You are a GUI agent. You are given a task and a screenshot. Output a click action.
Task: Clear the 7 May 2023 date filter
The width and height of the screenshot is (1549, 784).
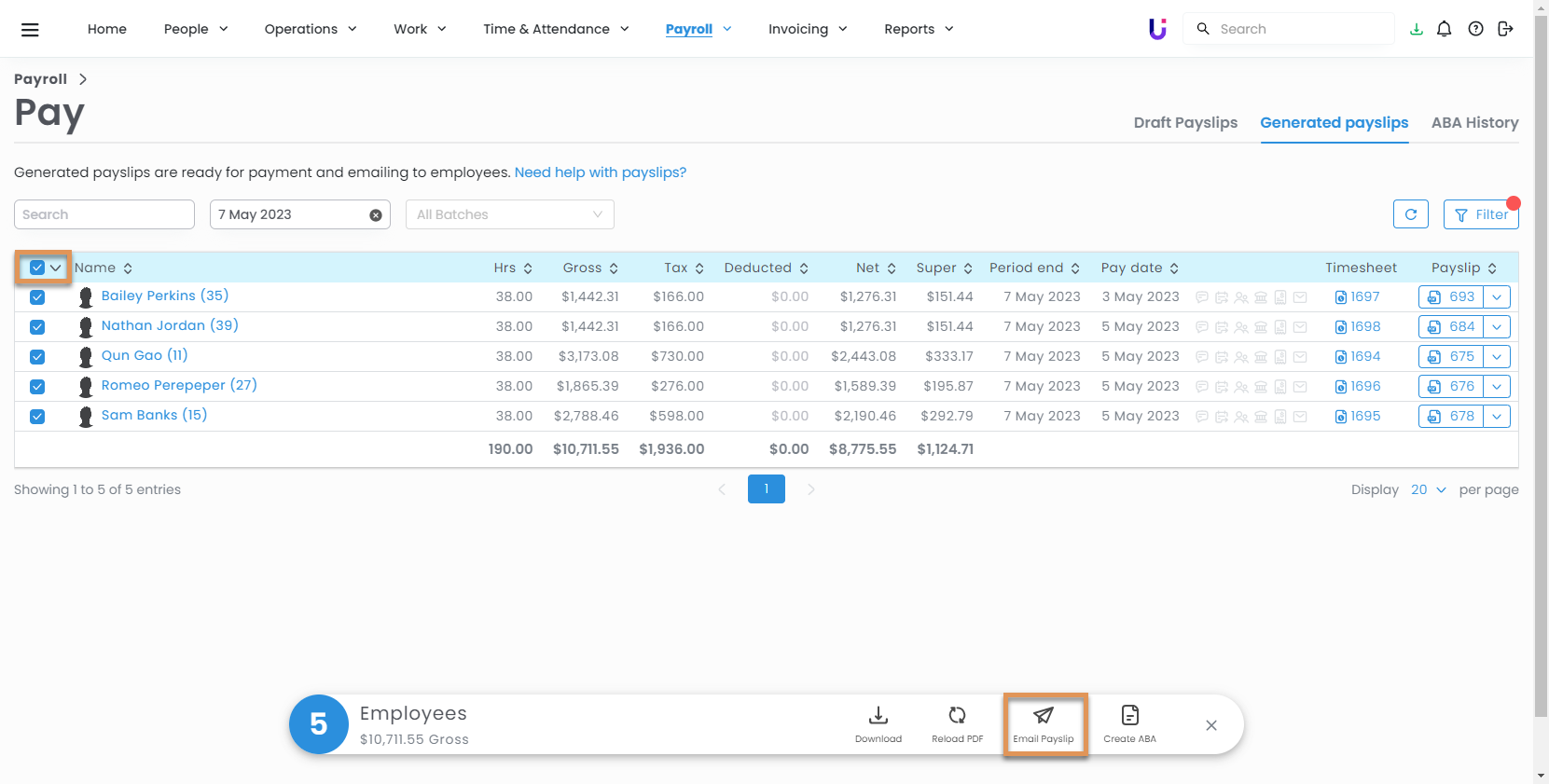(x=376, y=215)
